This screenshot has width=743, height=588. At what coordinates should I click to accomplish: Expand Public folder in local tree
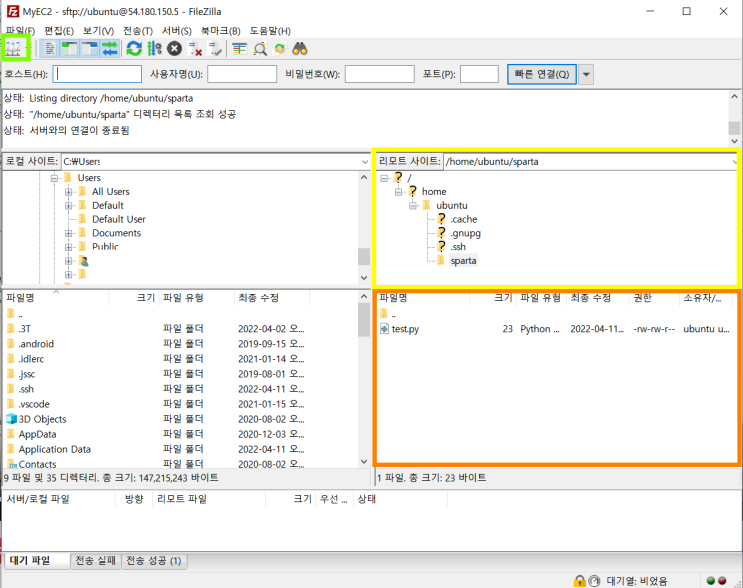click(x=69, y=247)
